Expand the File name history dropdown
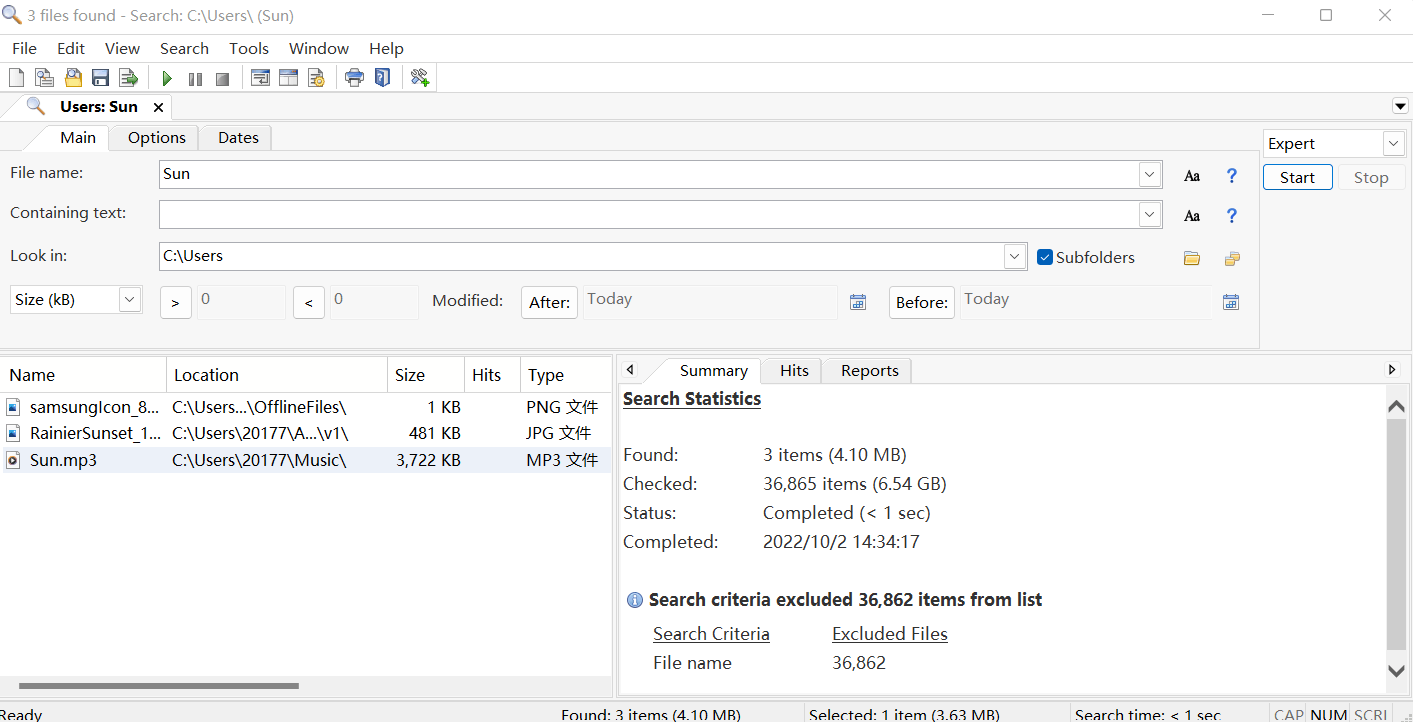The image size is (1413, 722). 1150,174
